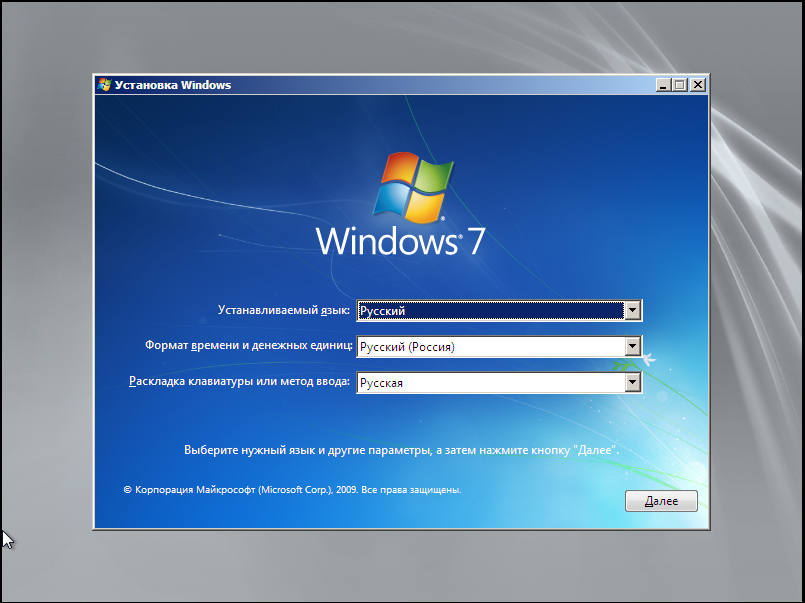The width and height of the screenshot is (805, 603).
Task: Maximize the Установка Windows window
Action: [680, 85]
